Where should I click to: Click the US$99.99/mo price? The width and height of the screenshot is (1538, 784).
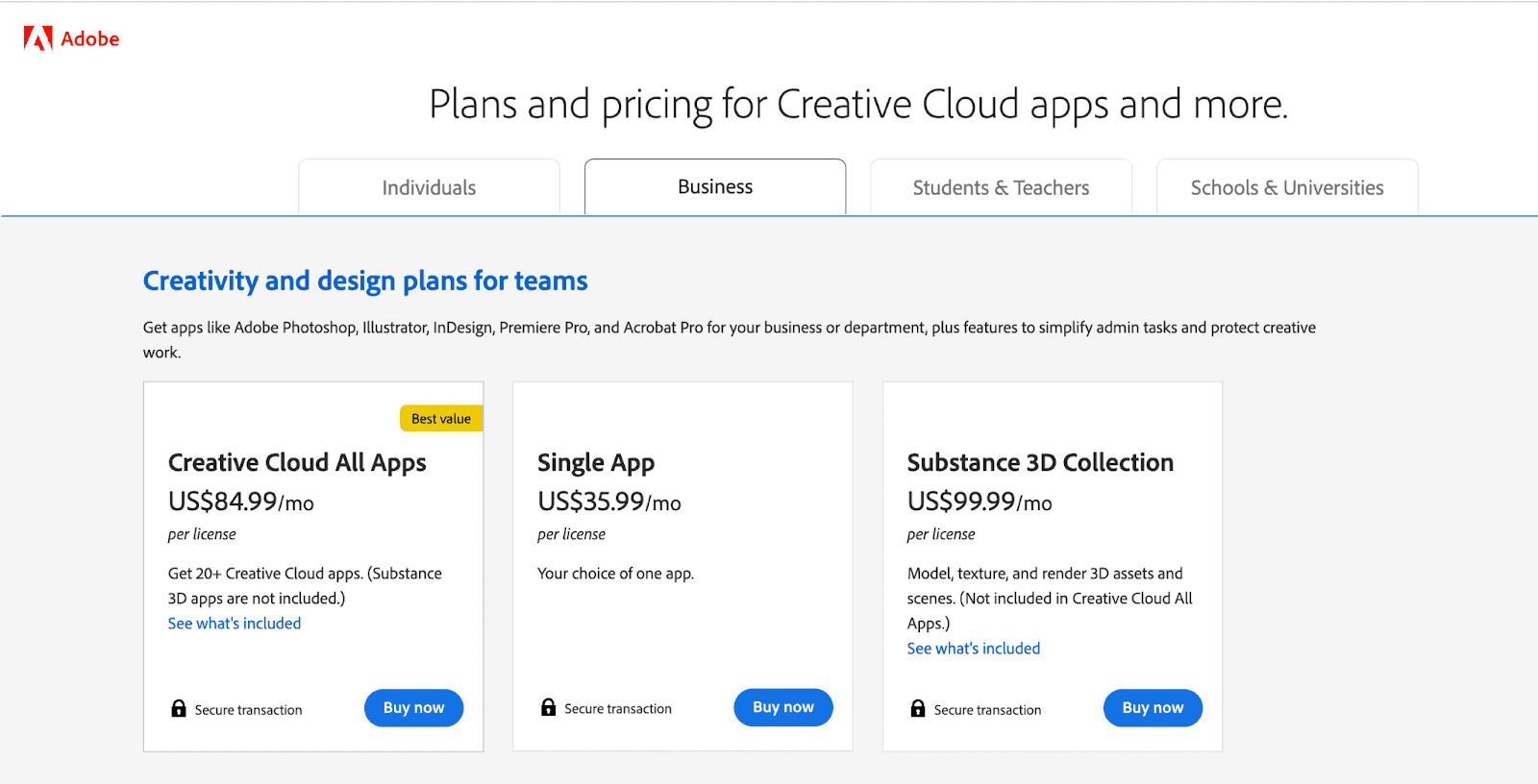tap(980, 502)
